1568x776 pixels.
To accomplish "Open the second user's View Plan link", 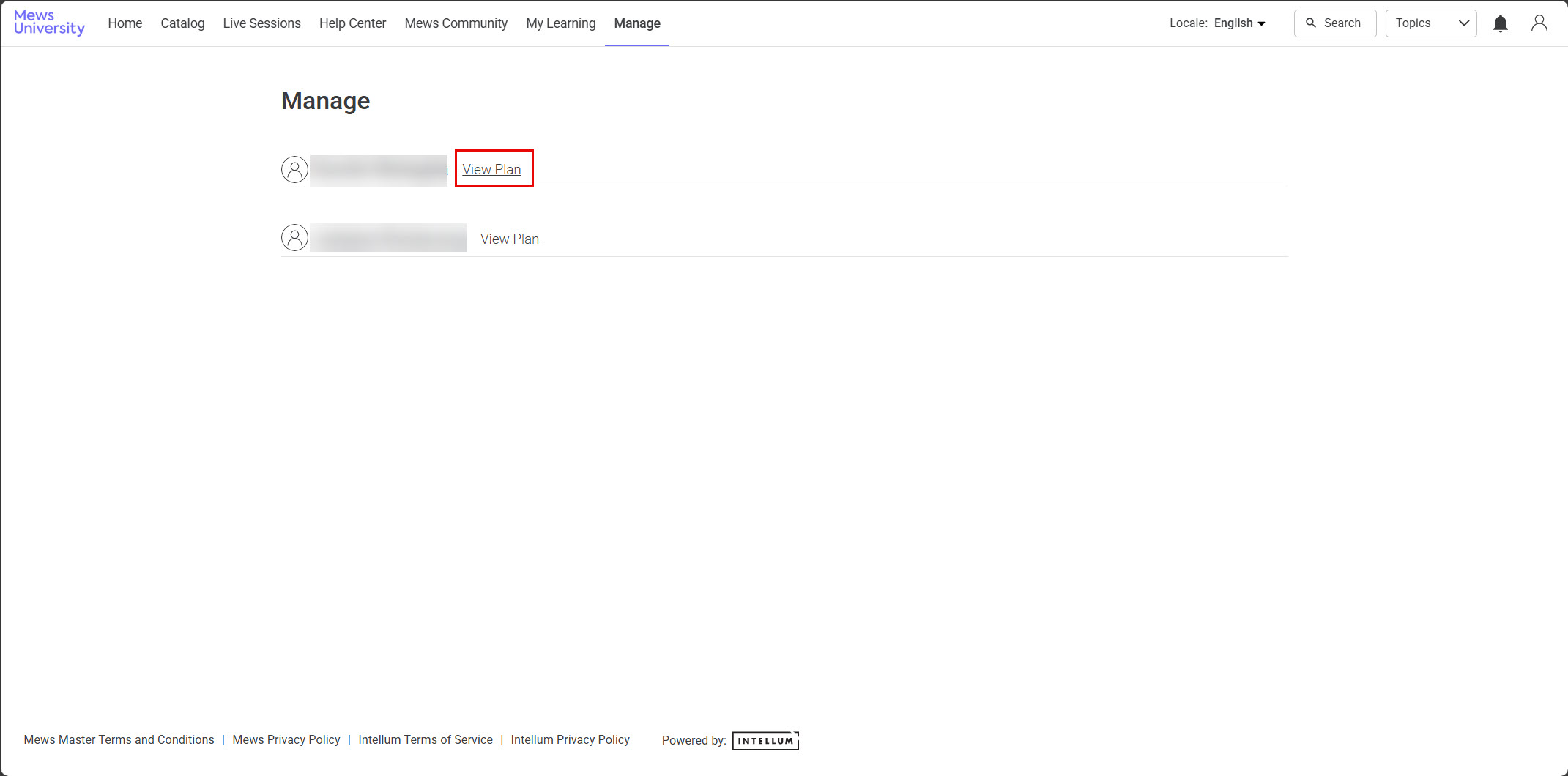I will pyautogui.click(x=510, y=239).
